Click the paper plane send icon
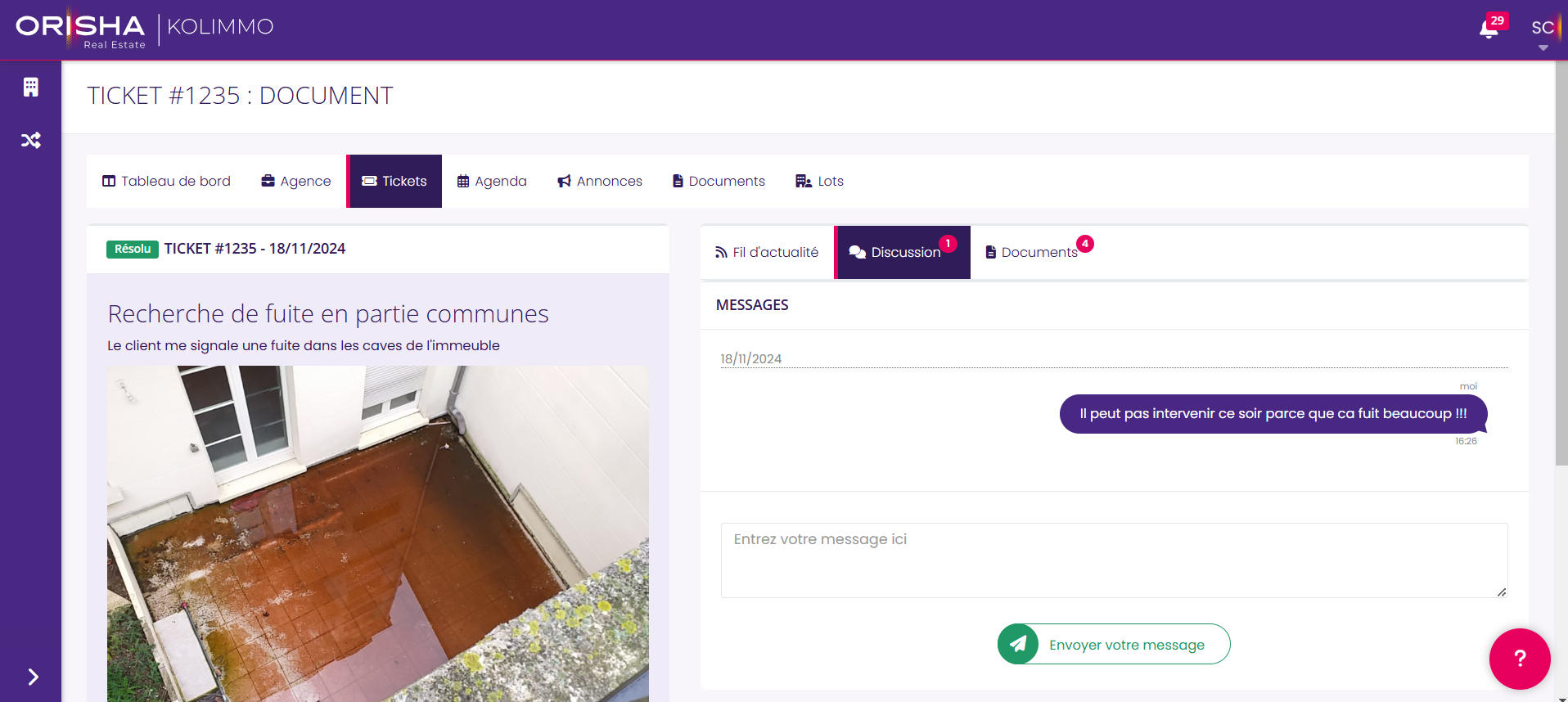Image resolution: width=1568 pixels, height=702 pixels. click(x=1018, y=644)
